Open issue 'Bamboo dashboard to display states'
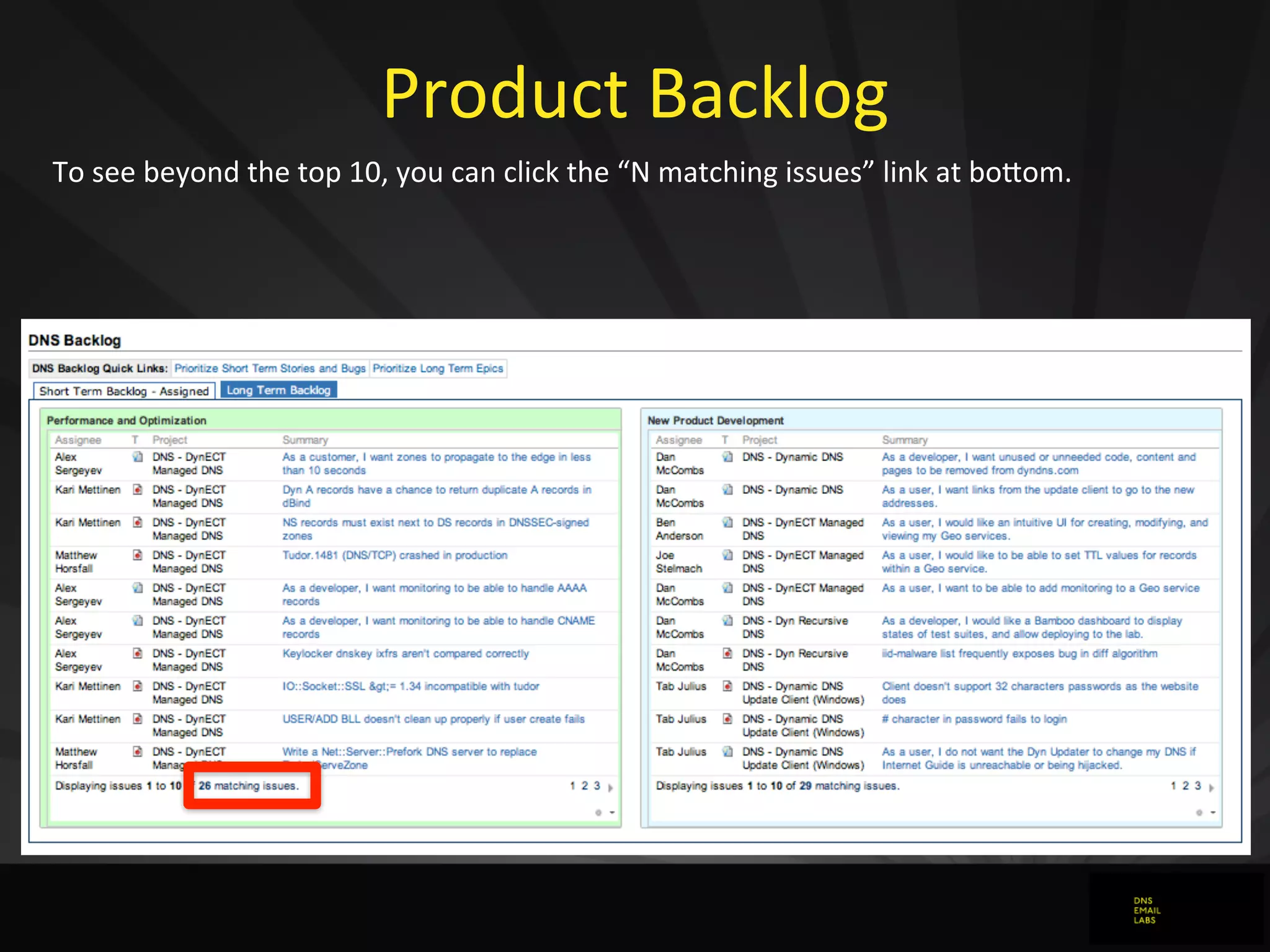1270x952 pixels. click(x=1032, y=627)
